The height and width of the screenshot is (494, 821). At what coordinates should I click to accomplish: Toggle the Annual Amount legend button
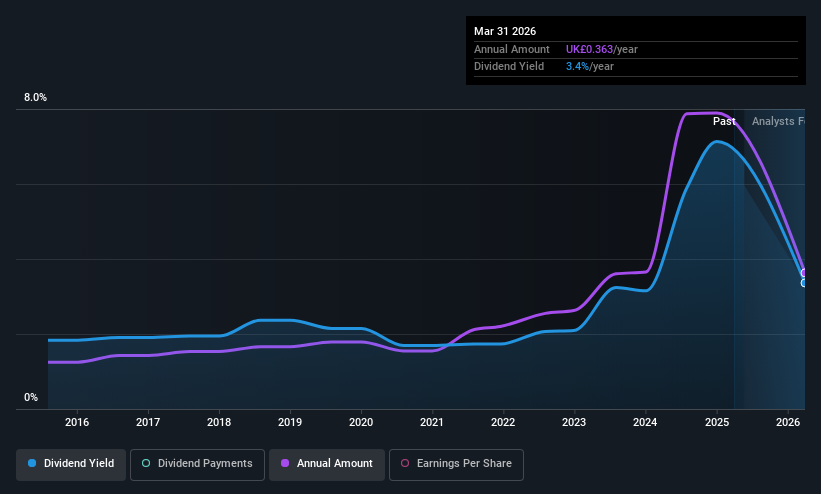327,464
